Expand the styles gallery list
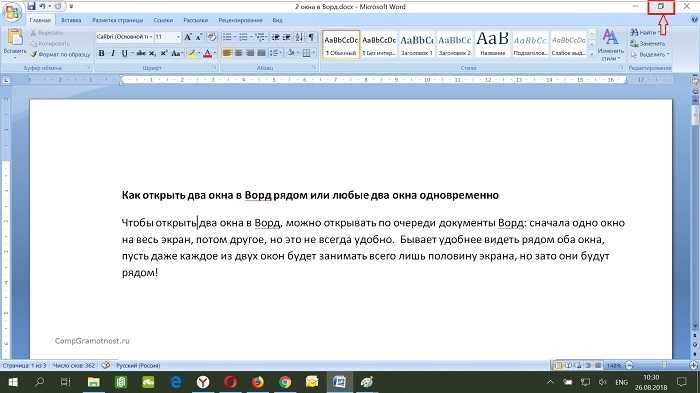This screenshot has height=393, width=700. [x=592, y=54]
